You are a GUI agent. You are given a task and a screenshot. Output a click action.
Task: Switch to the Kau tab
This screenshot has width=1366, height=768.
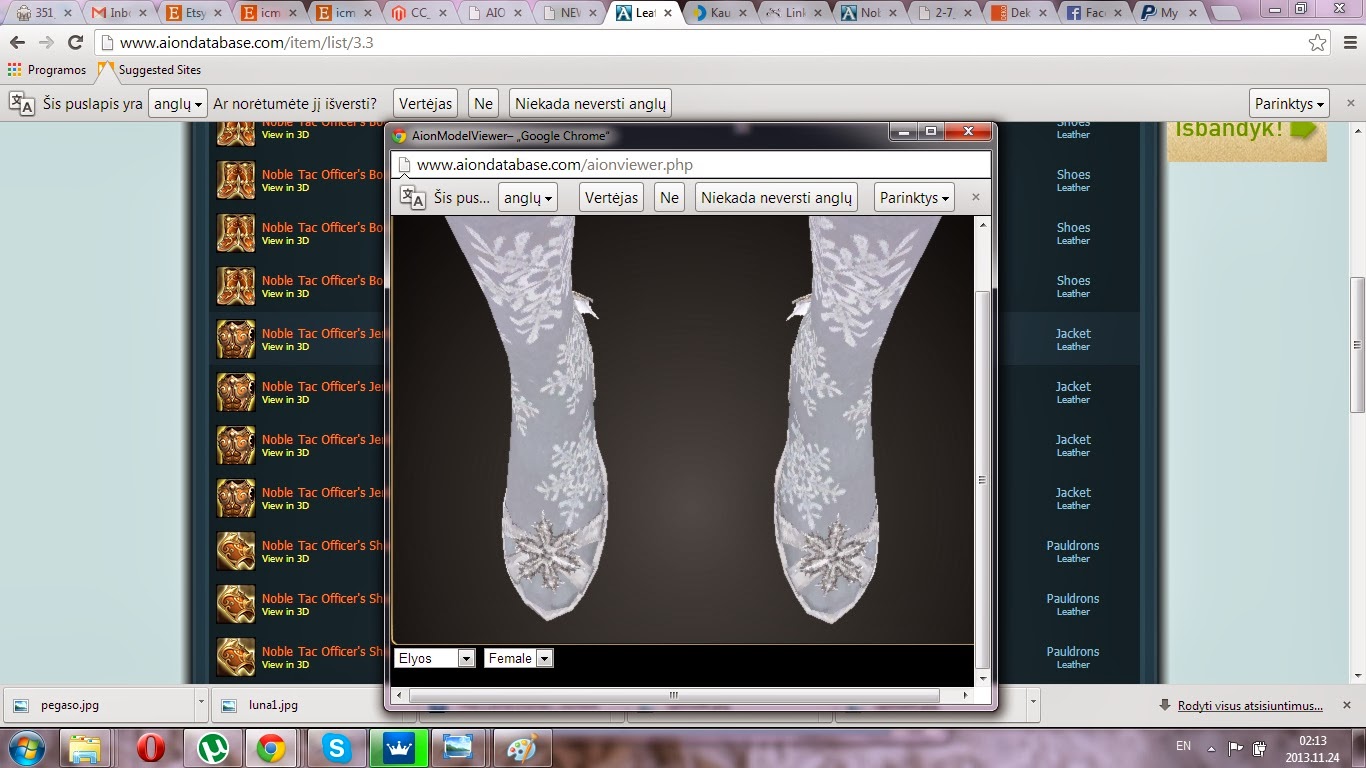[718, 13]
